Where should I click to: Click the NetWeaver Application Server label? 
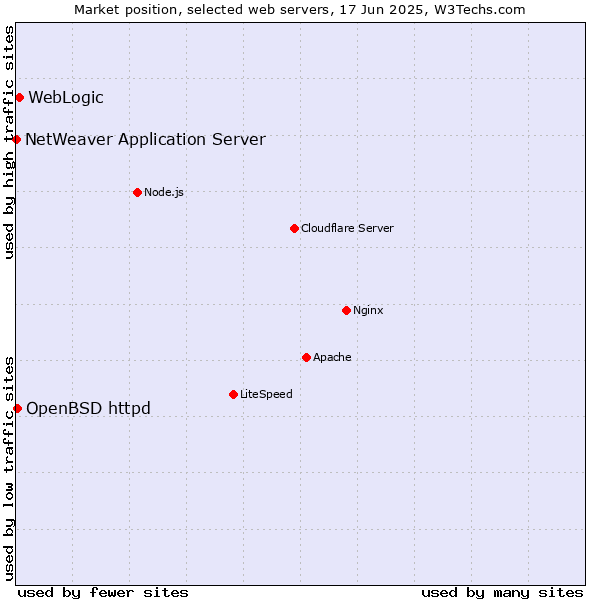point(145,139)
